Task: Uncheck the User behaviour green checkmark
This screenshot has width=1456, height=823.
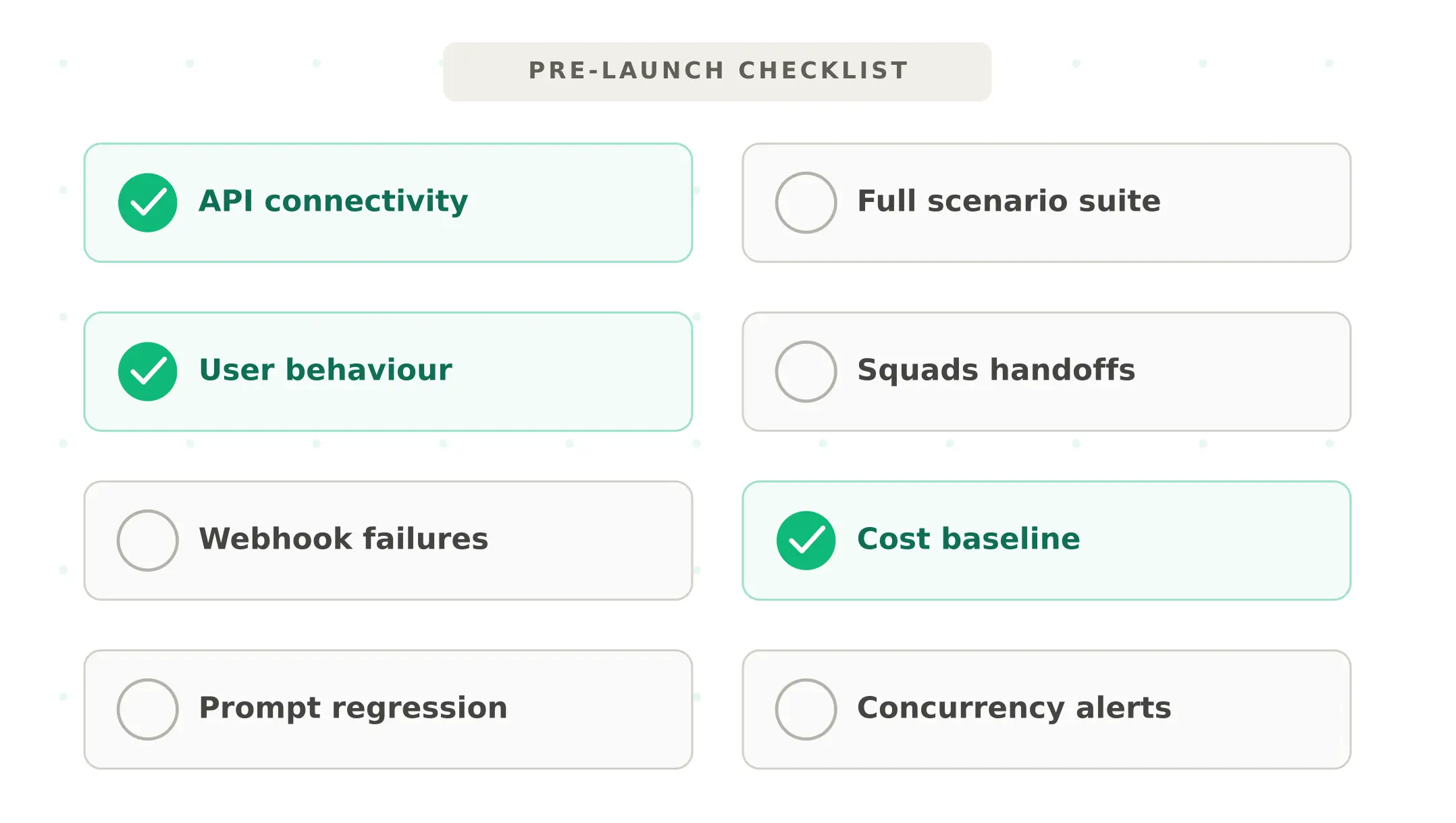Action: click(x=147, y=372)
